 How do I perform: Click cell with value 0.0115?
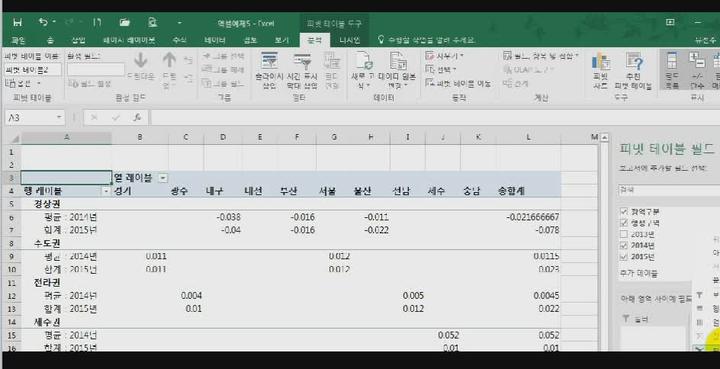[x=529, y=256]
